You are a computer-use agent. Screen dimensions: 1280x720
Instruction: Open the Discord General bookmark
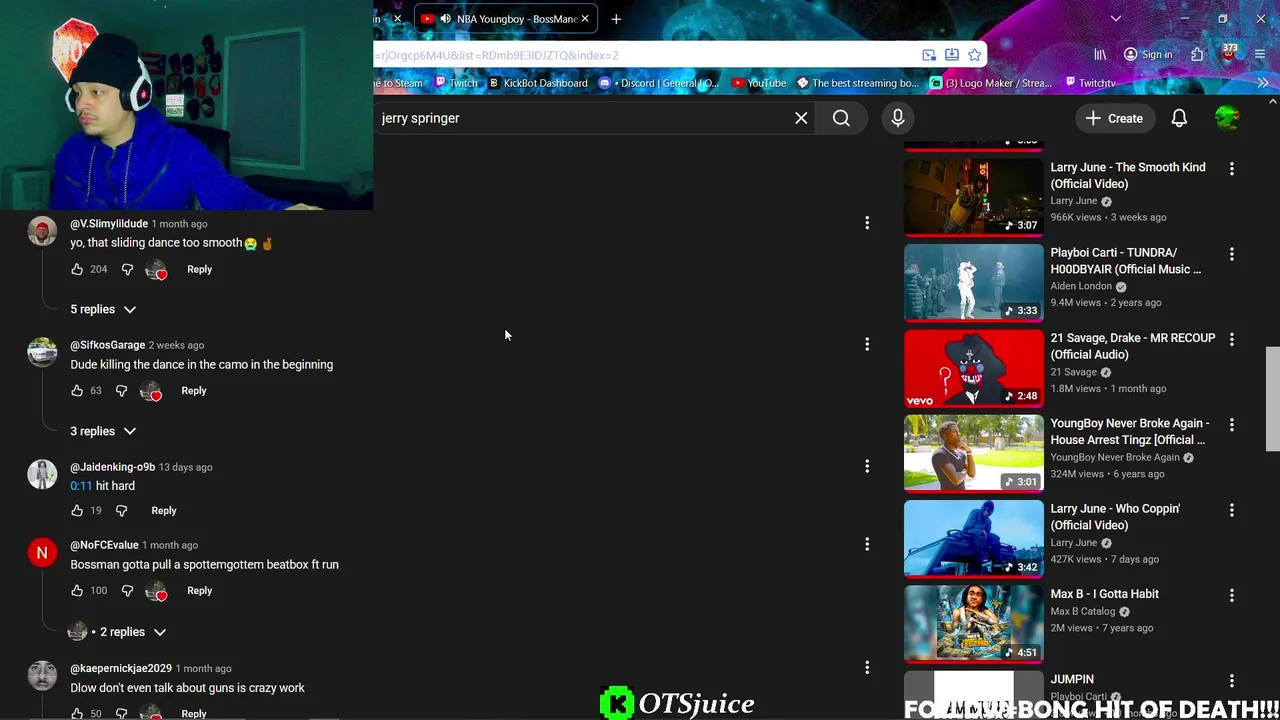[659, 83]
